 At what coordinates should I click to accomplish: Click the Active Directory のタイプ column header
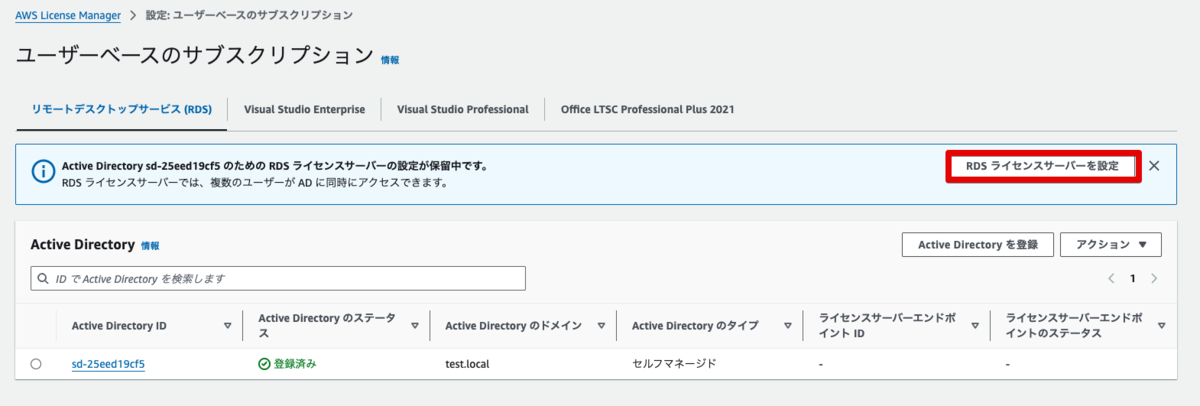tap(695, 325)
